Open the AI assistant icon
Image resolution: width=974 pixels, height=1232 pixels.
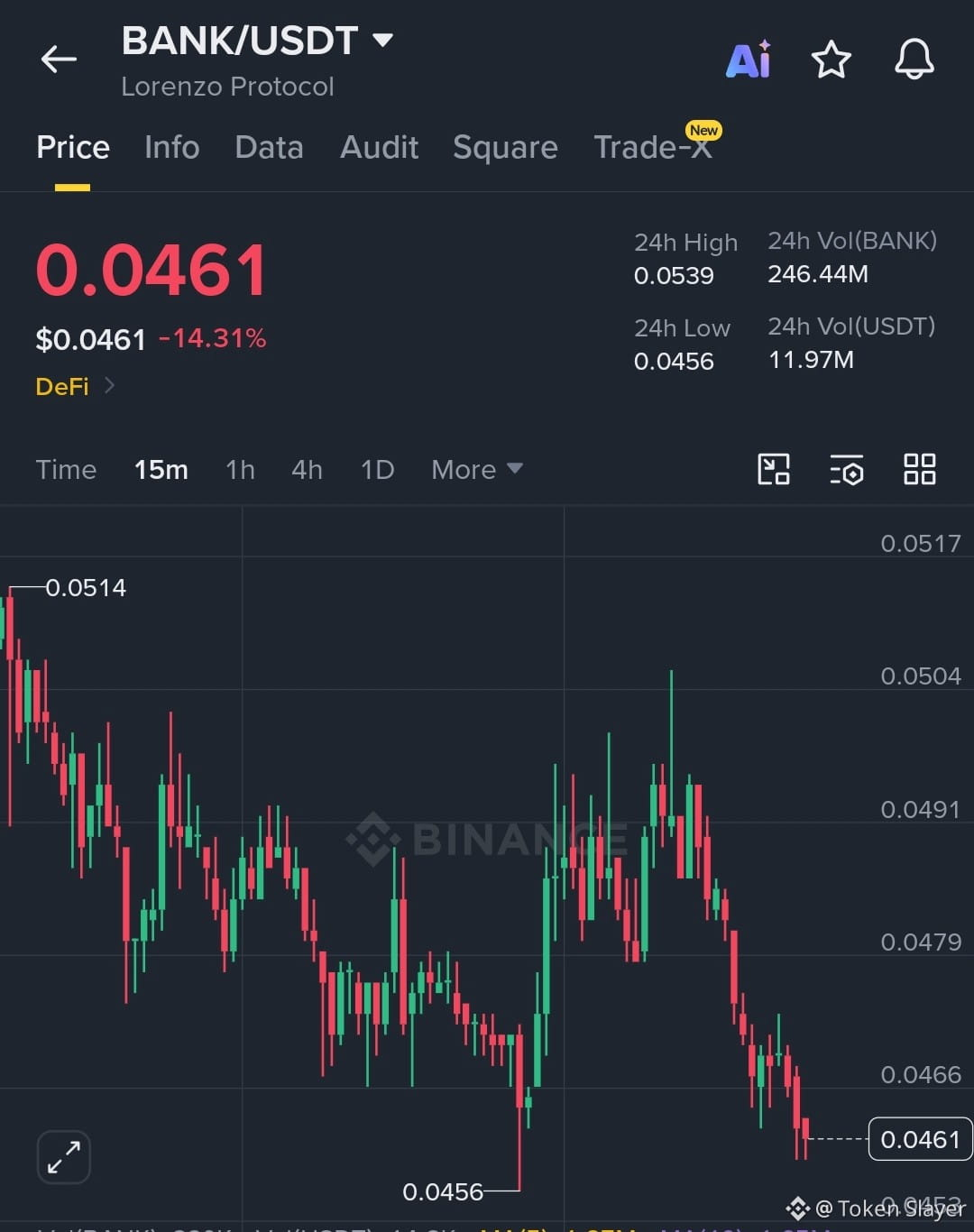(x=749, y=60)
